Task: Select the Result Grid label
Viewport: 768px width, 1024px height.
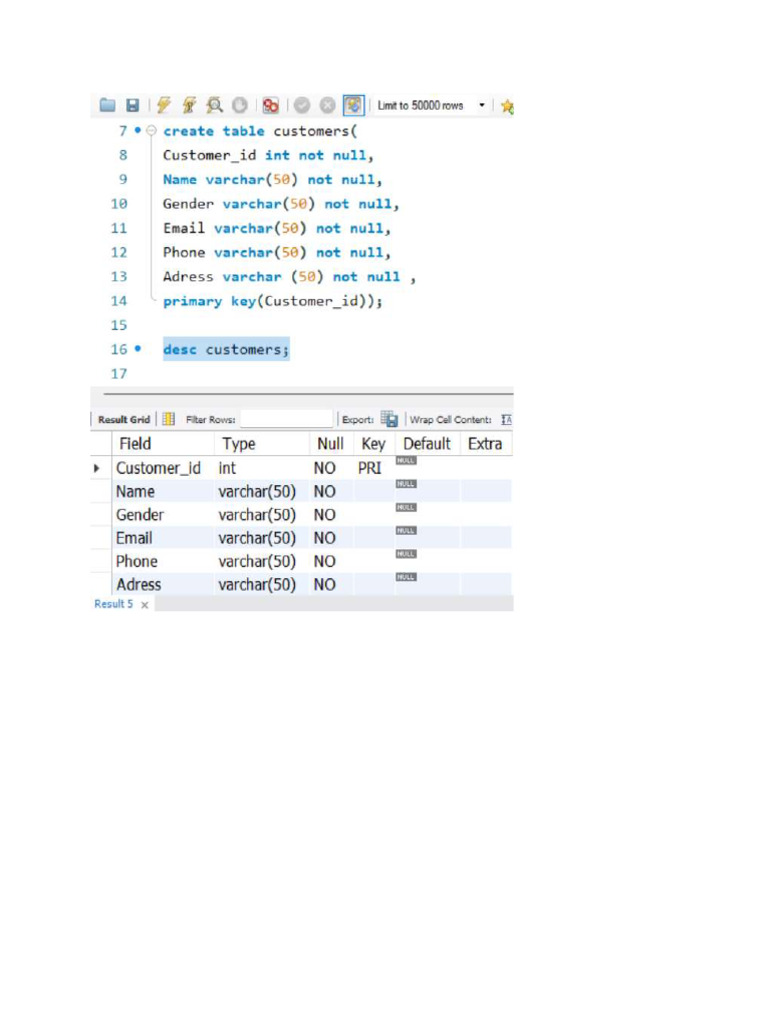Action: pos(124,419)
